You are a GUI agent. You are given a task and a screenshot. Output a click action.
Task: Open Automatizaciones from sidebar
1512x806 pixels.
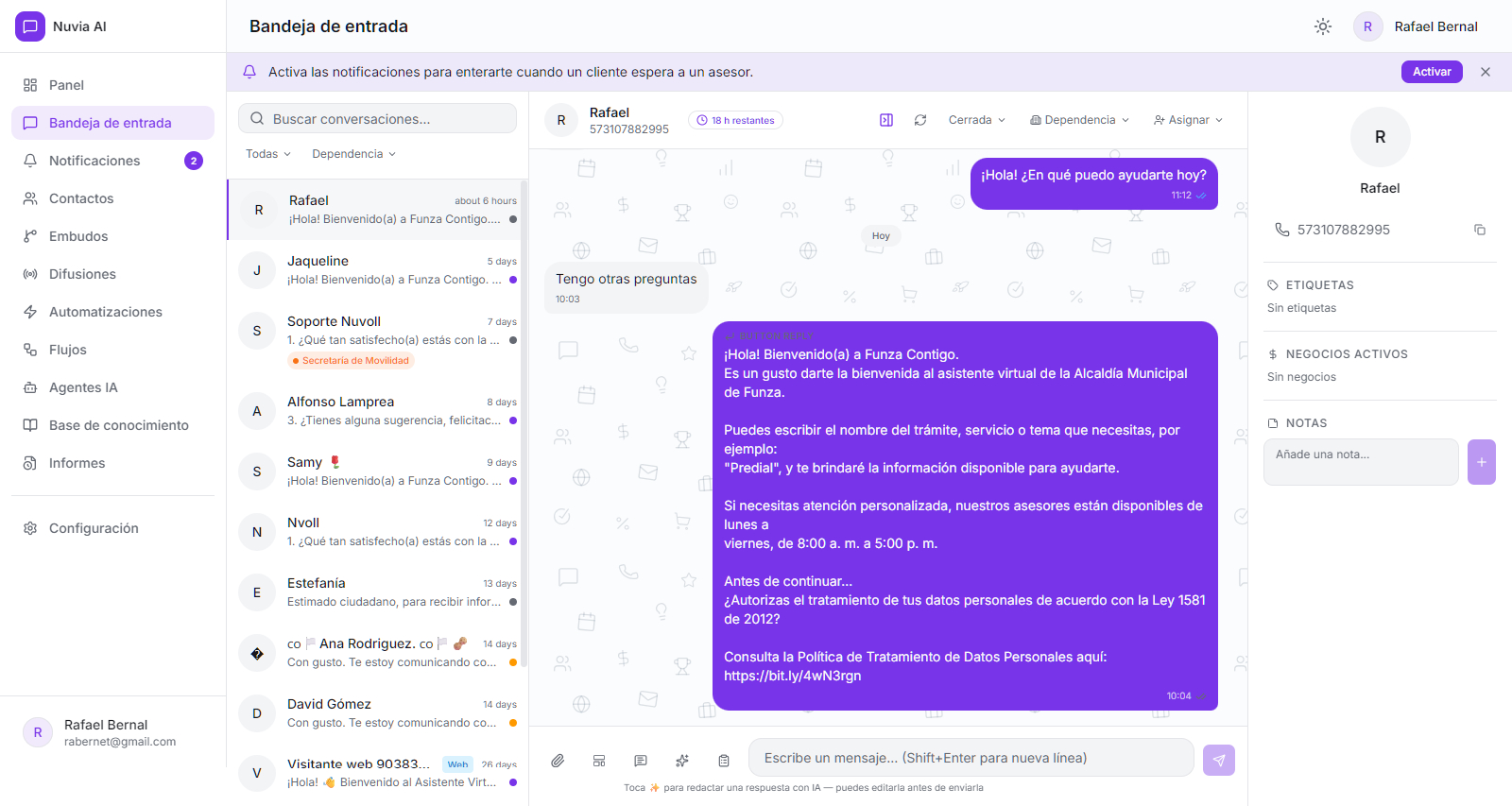112,312
